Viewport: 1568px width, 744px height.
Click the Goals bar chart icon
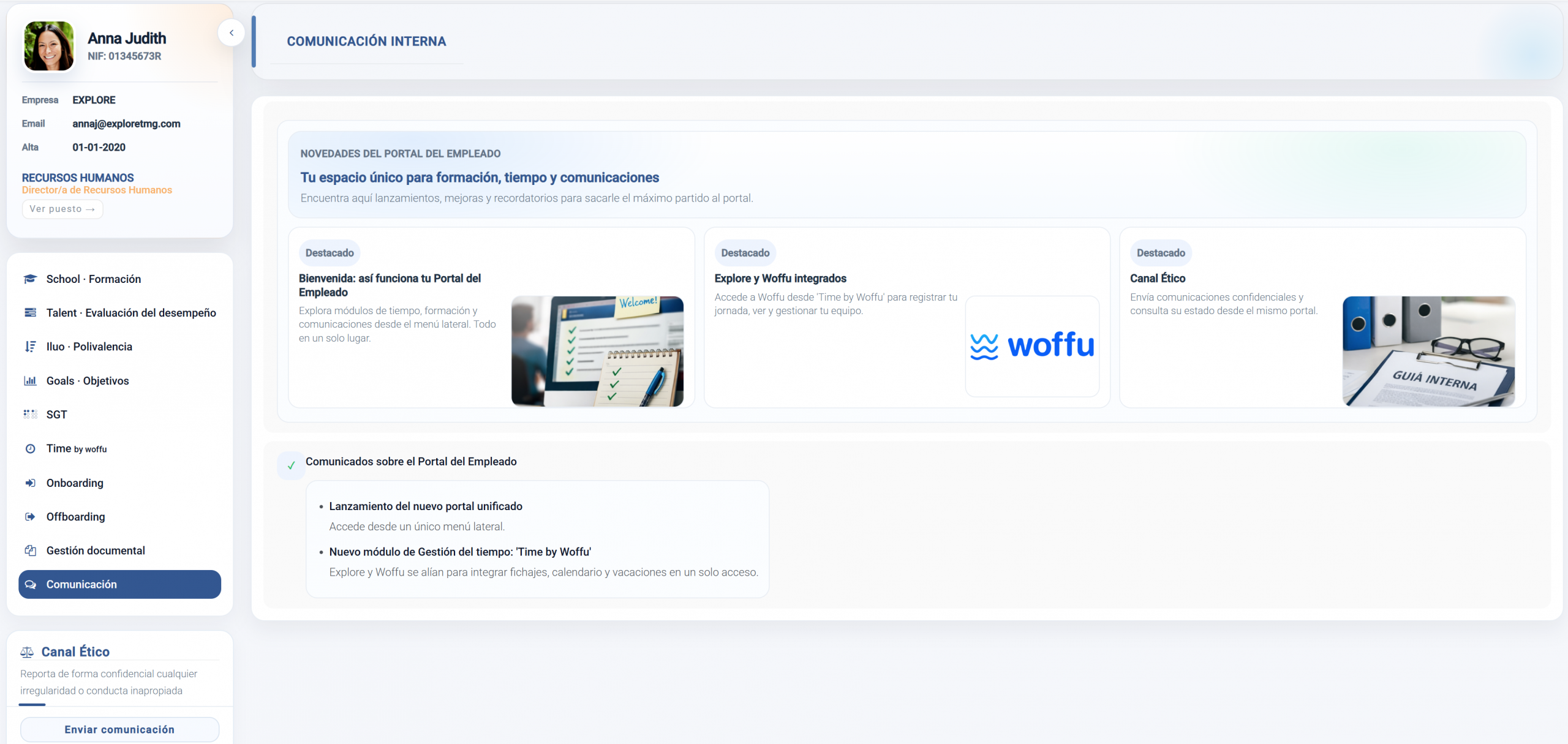coord(30,381)
